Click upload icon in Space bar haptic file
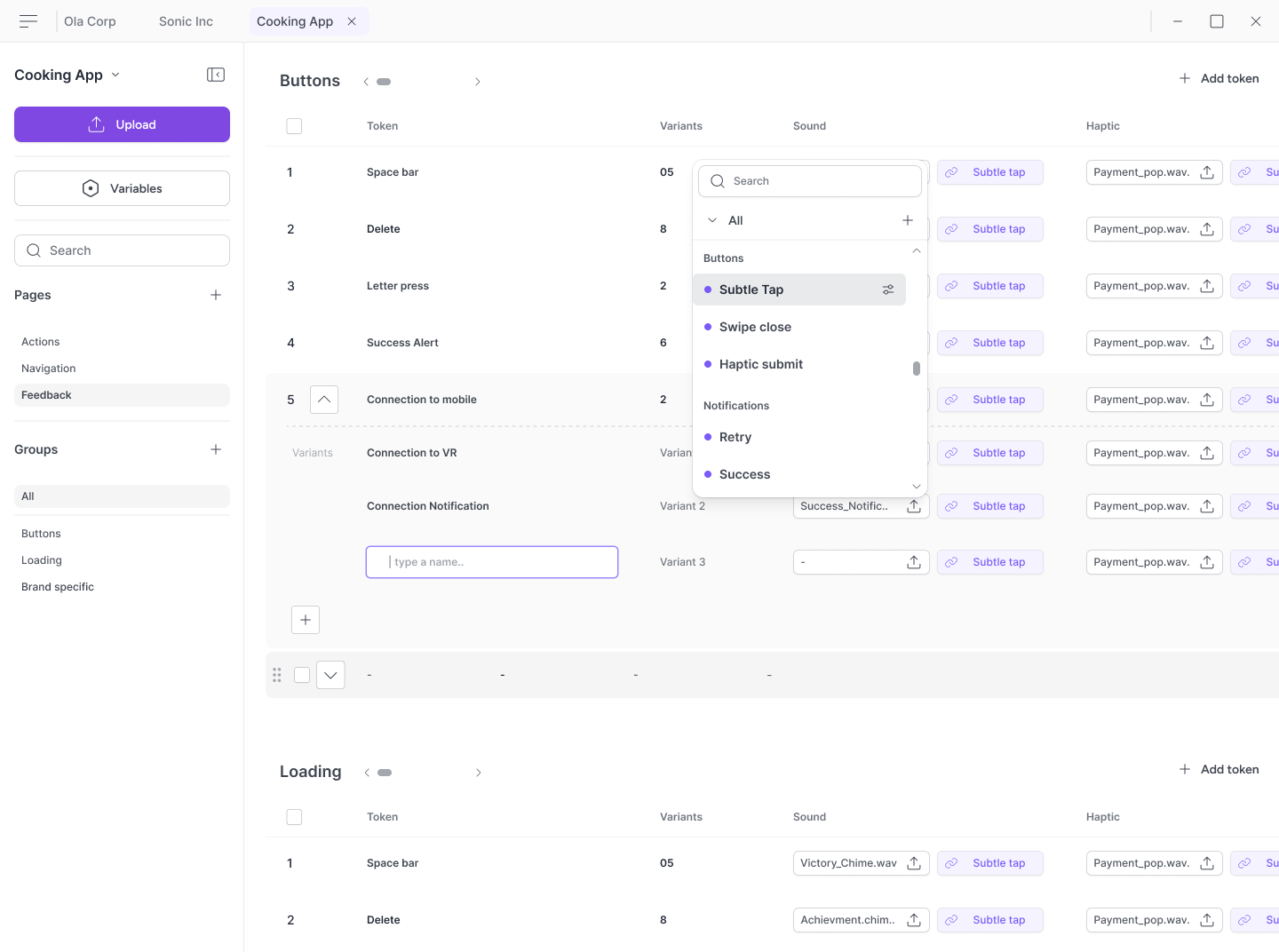Image resolution: width=1279 pixels, height=952 pixels. (1207, 172)
